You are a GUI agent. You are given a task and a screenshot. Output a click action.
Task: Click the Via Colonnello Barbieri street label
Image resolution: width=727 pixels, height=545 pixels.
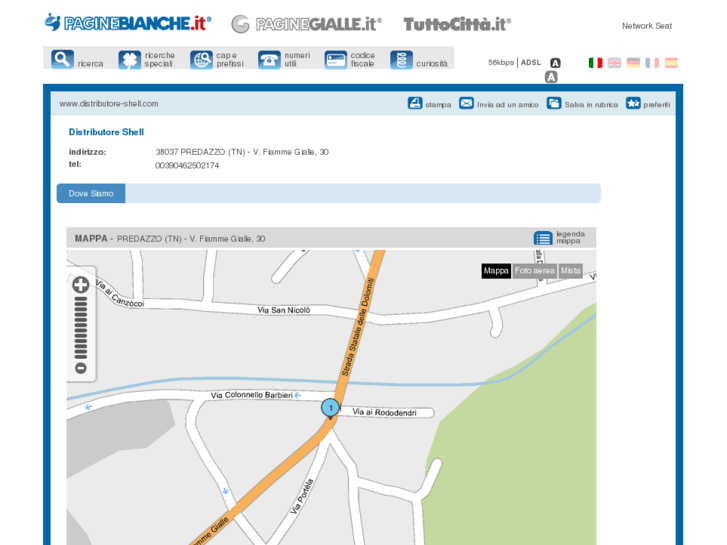[x=252, y=395]
